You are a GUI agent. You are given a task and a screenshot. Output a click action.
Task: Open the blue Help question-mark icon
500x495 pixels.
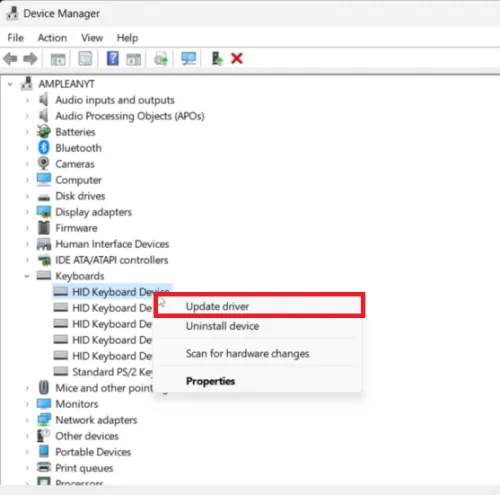pos(113,58)
